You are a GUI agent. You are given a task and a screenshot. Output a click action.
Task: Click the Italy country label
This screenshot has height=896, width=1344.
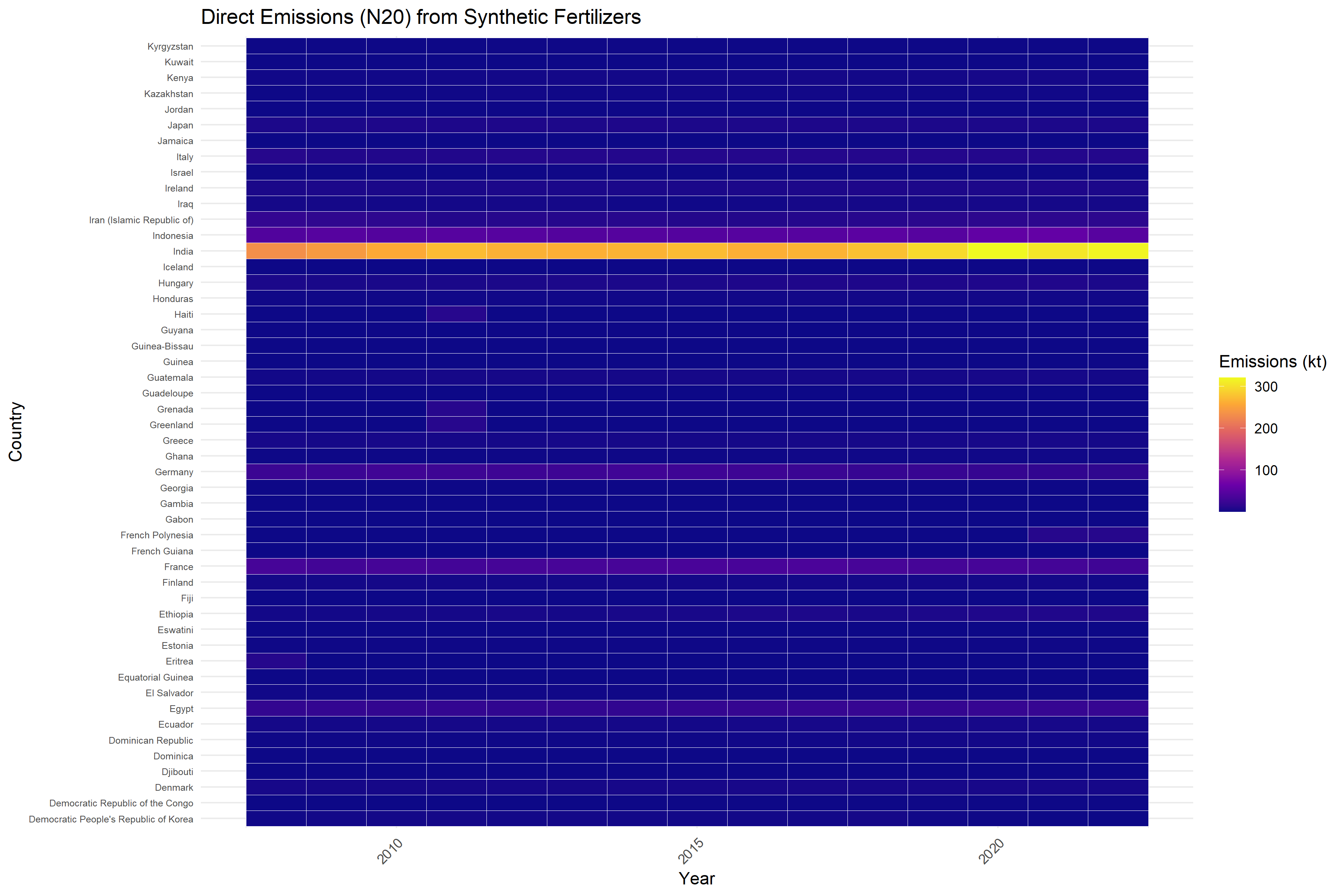tap(184, 157)
